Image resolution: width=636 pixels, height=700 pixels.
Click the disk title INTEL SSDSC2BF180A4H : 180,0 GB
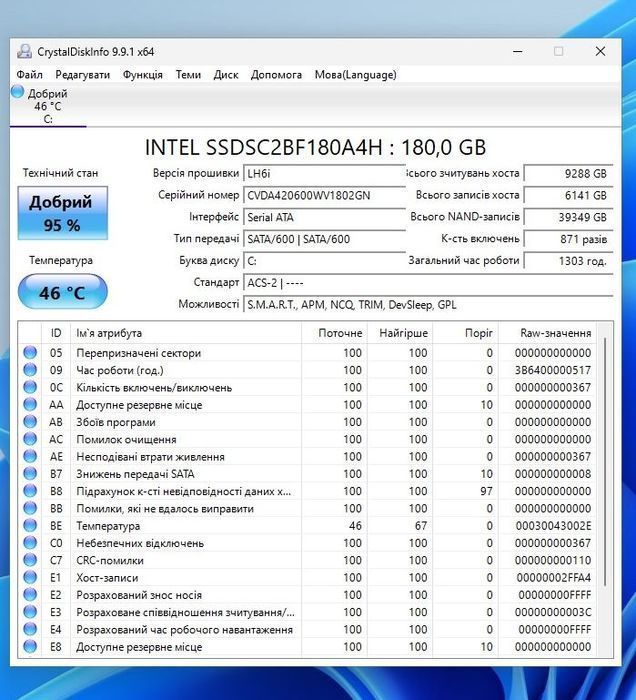316,147
